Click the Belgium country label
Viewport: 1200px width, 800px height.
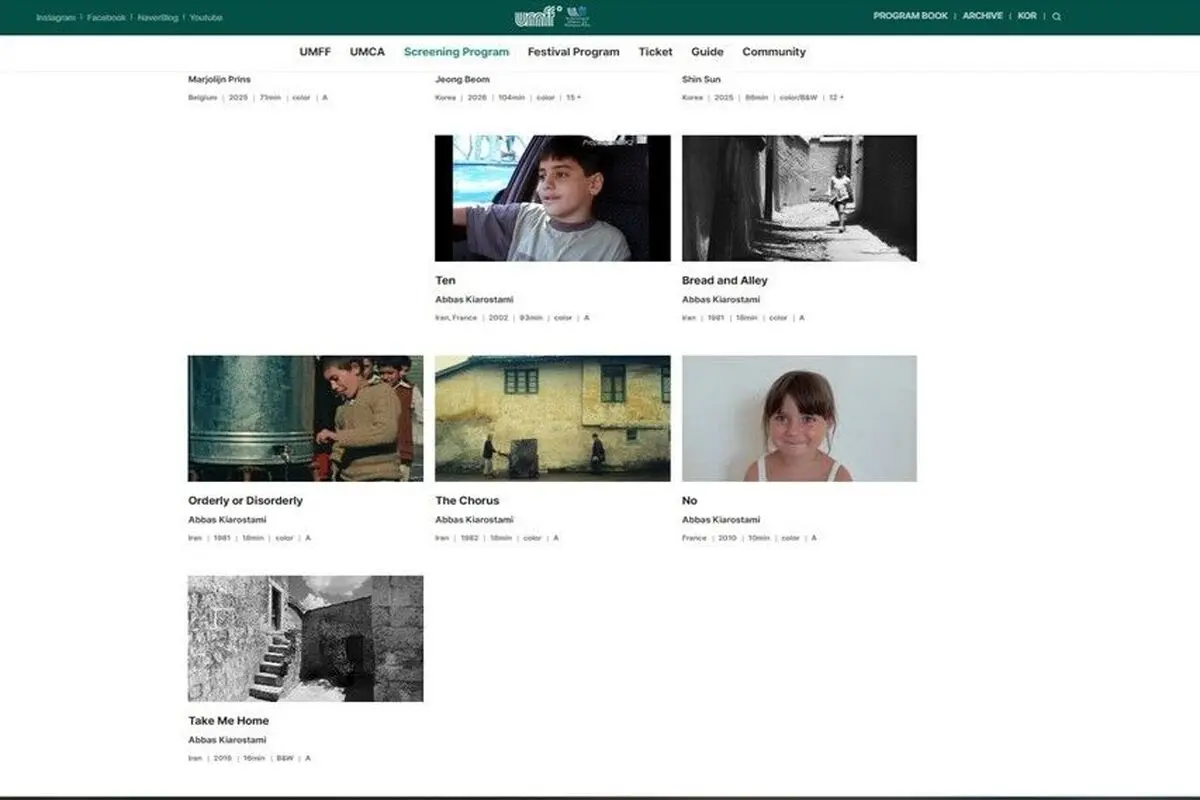[x=203, y=98]
